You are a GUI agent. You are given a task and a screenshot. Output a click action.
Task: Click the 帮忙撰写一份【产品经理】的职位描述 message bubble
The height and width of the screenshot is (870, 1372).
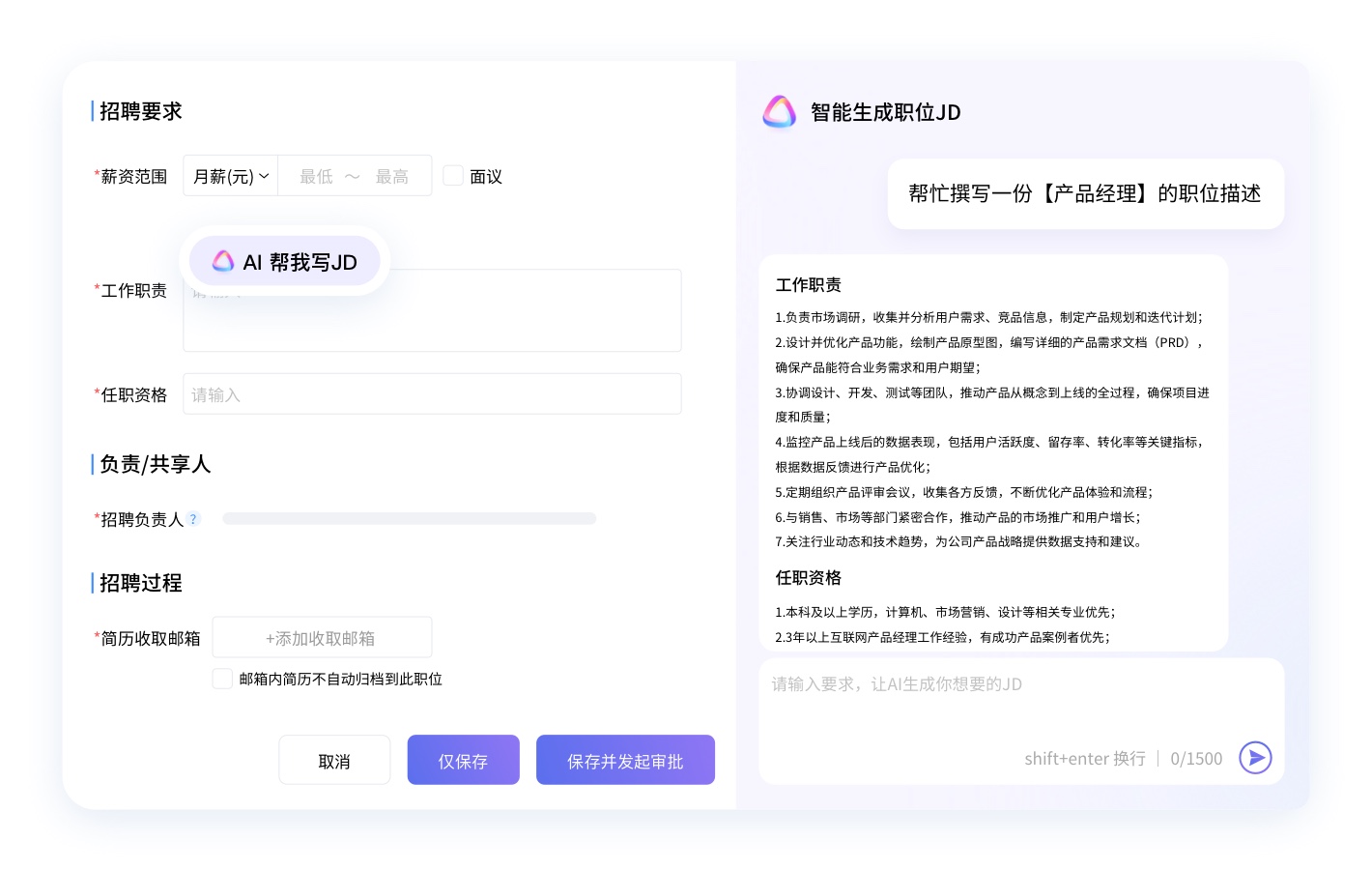tap(1085, 194)
